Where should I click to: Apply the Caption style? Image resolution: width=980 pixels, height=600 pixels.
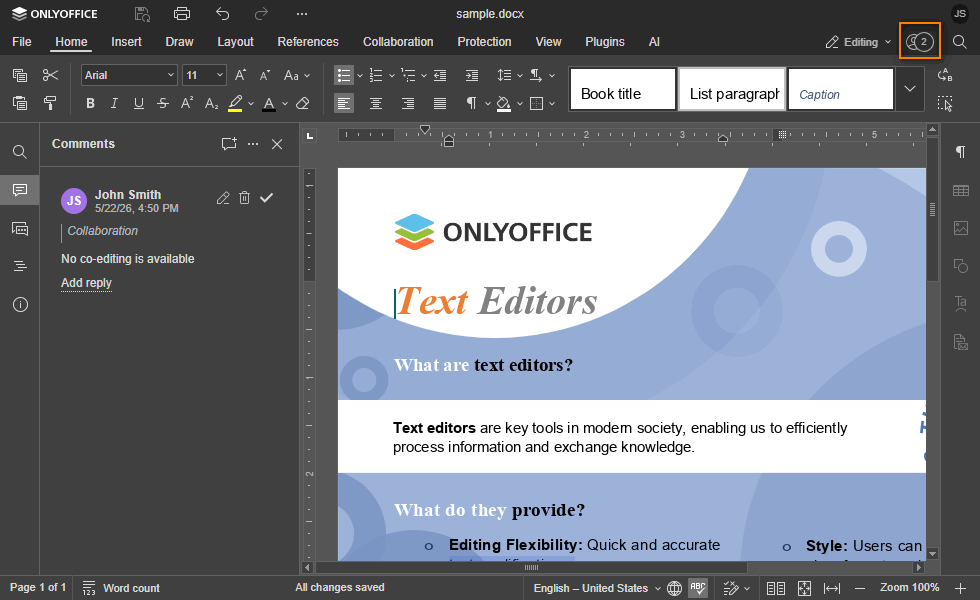841,89
